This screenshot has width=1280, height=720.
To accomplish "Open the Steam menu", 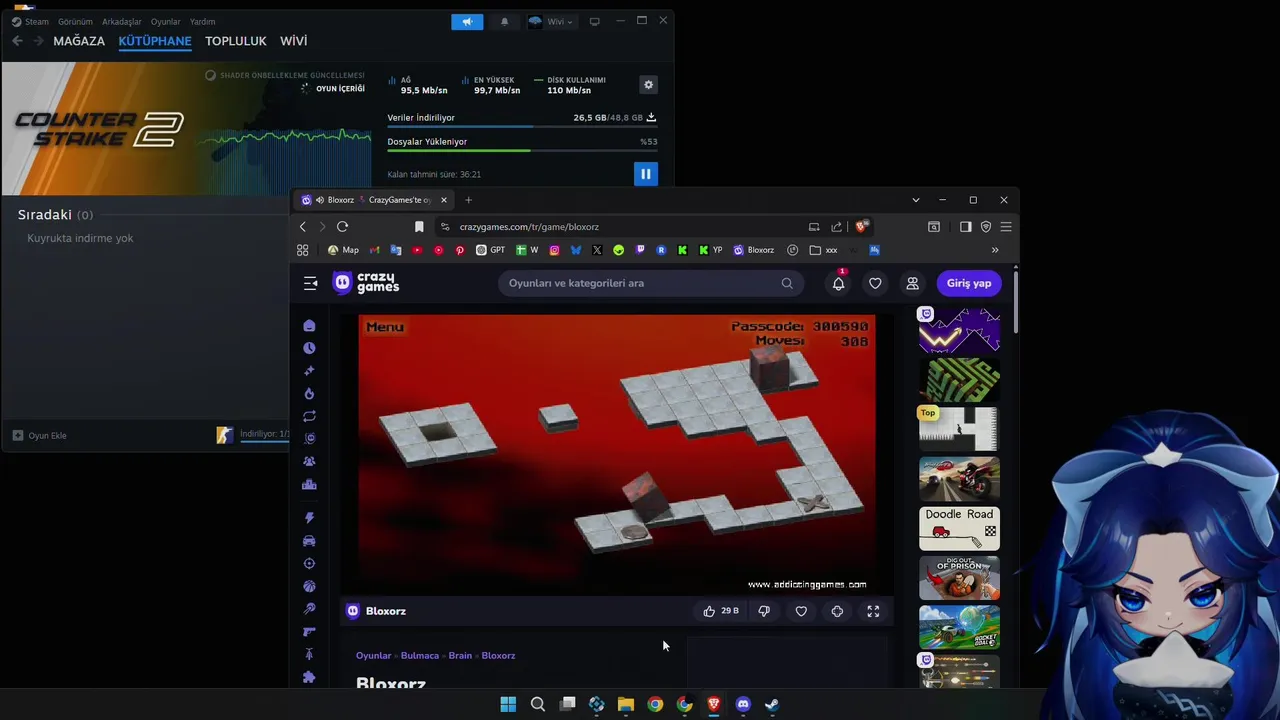I will [x=30, y=21].
